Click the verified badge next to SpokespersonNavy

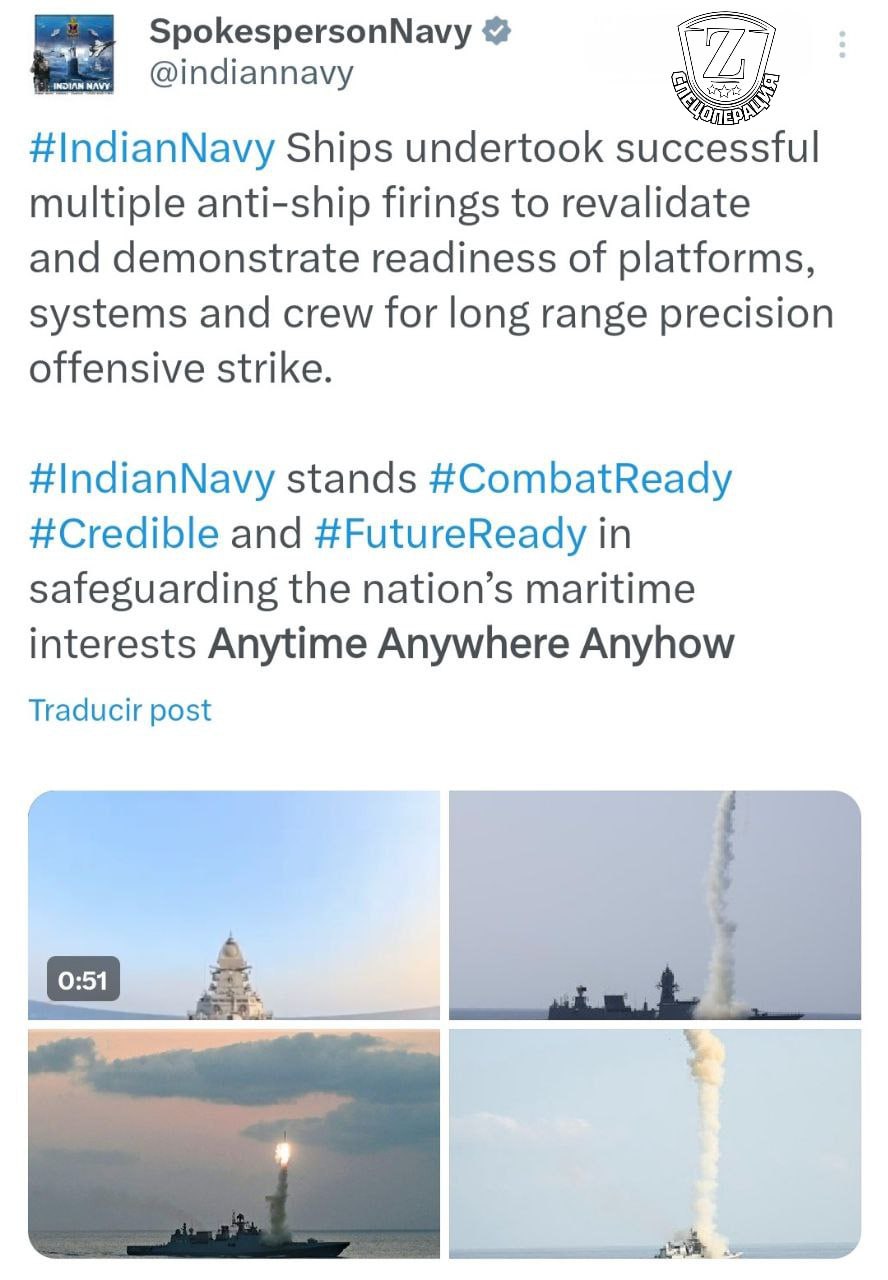[x=497, y=32]
